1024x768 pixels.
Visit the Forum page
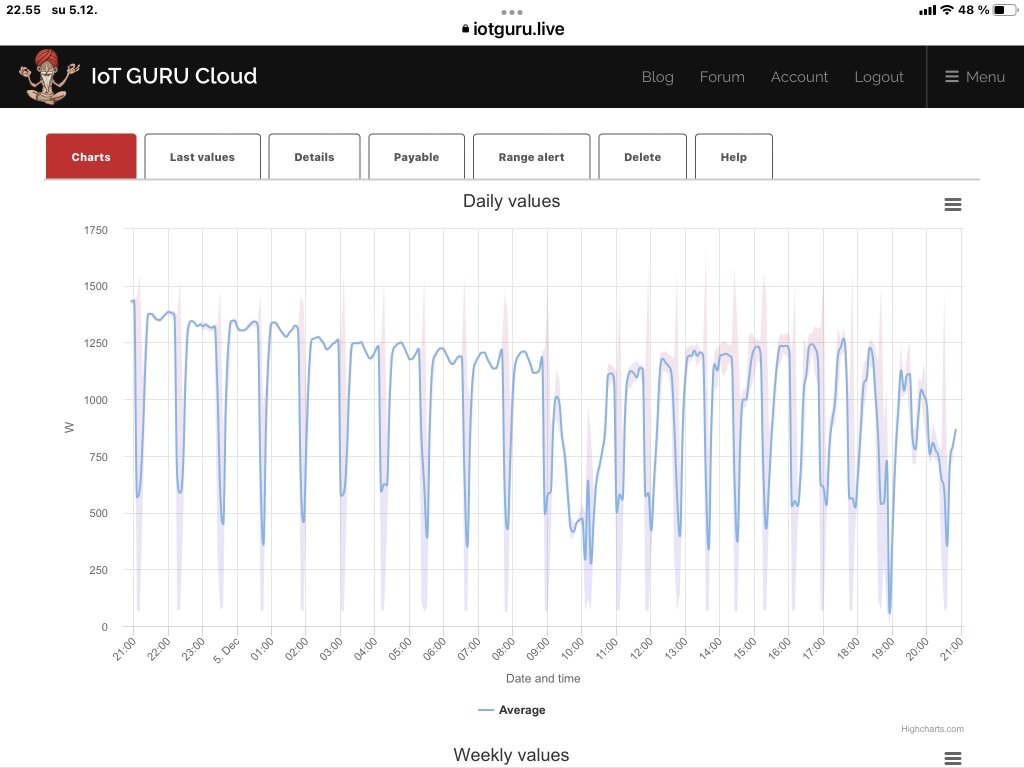point(722,77)
